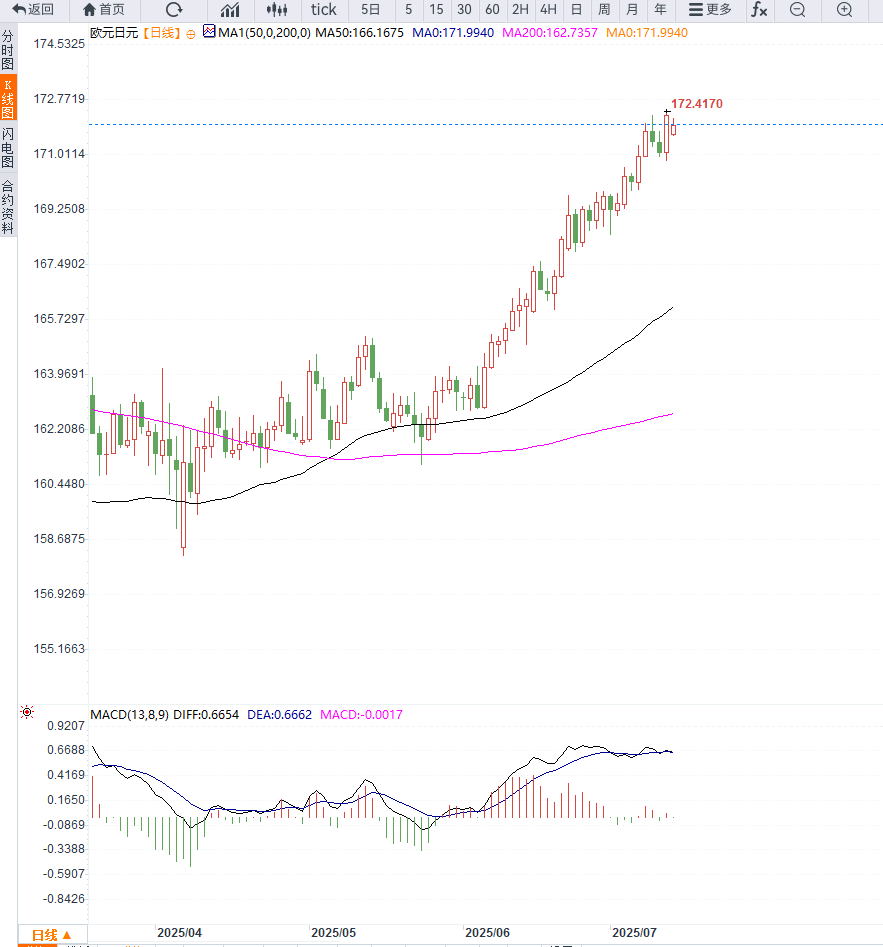The image size is (883, 947).
Task: Open the 分时图 side tab
Action: (8, 50)
